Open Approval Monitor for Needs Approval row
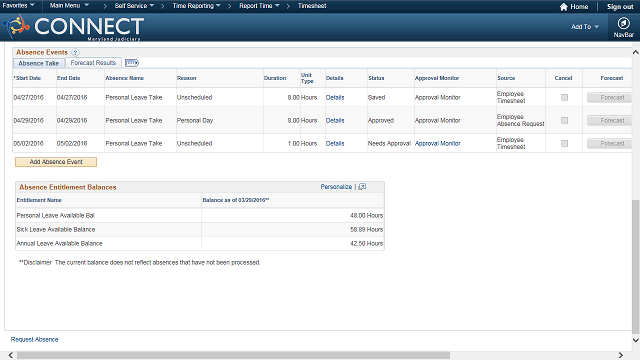The height and width of the screenshot is (360, 640). (x=438, y=143)
